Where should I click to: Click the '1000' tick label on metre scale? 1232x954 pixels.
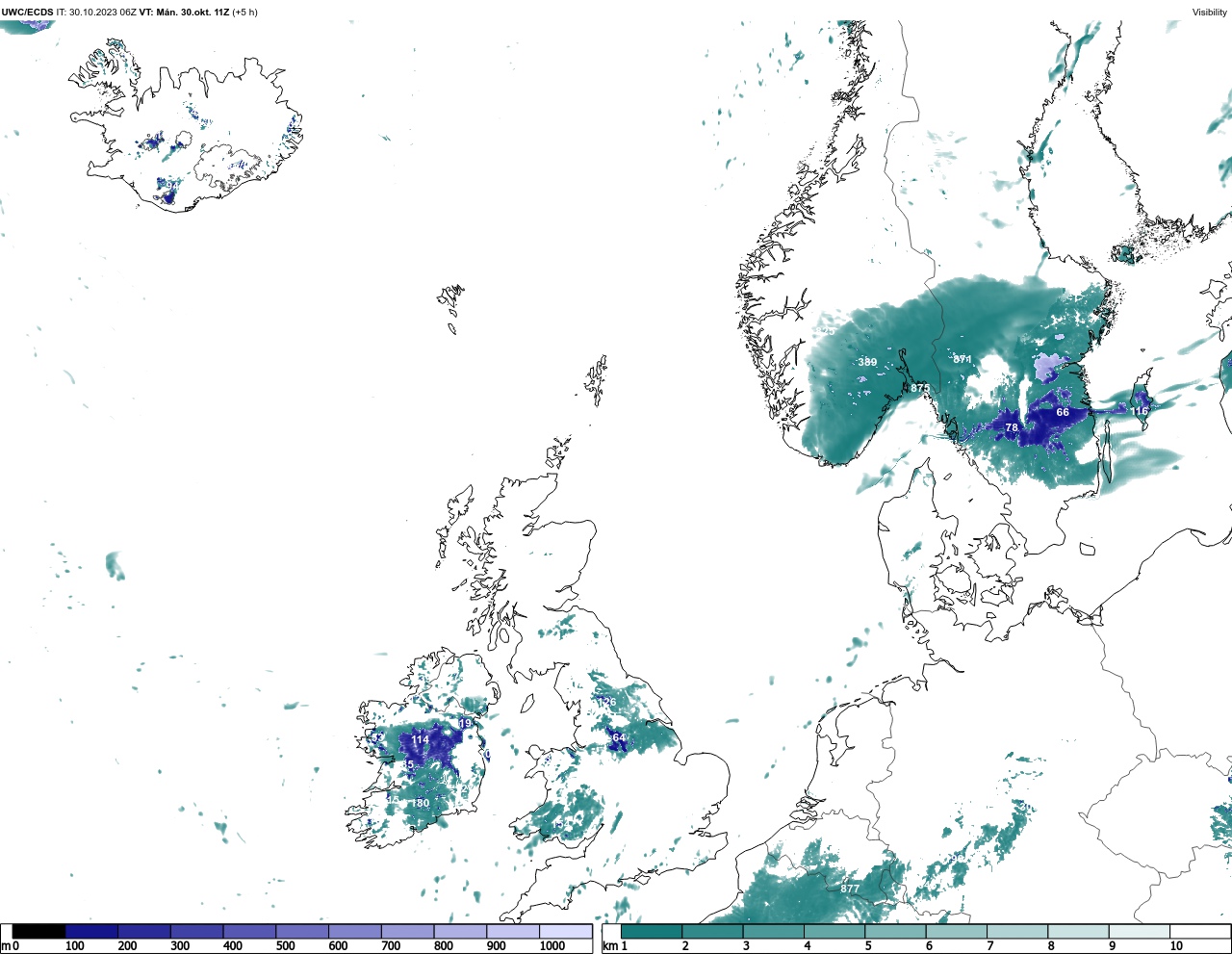[x=552, y=946]
